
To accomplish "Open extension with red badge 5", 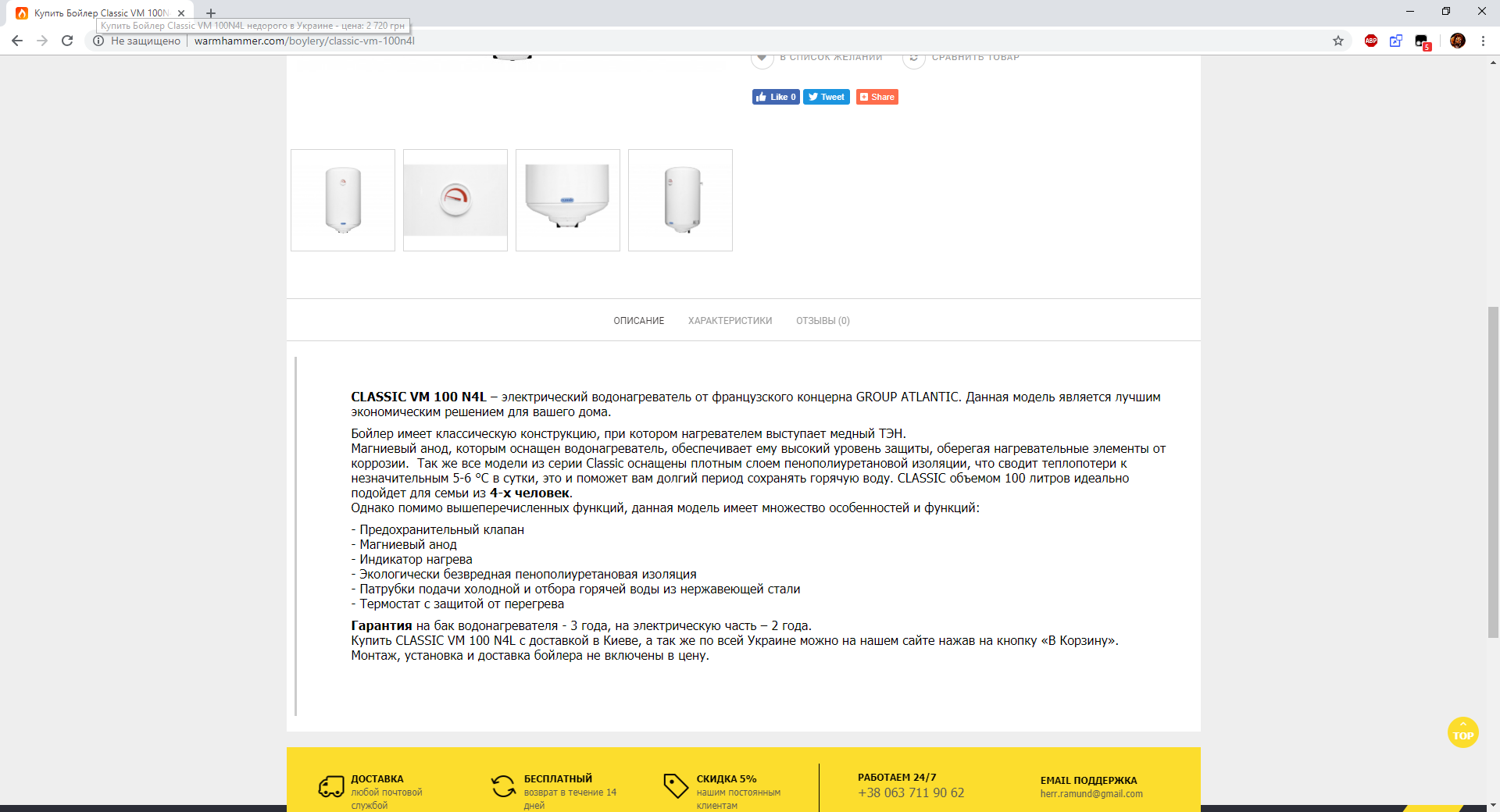I will click(1423, 42).
